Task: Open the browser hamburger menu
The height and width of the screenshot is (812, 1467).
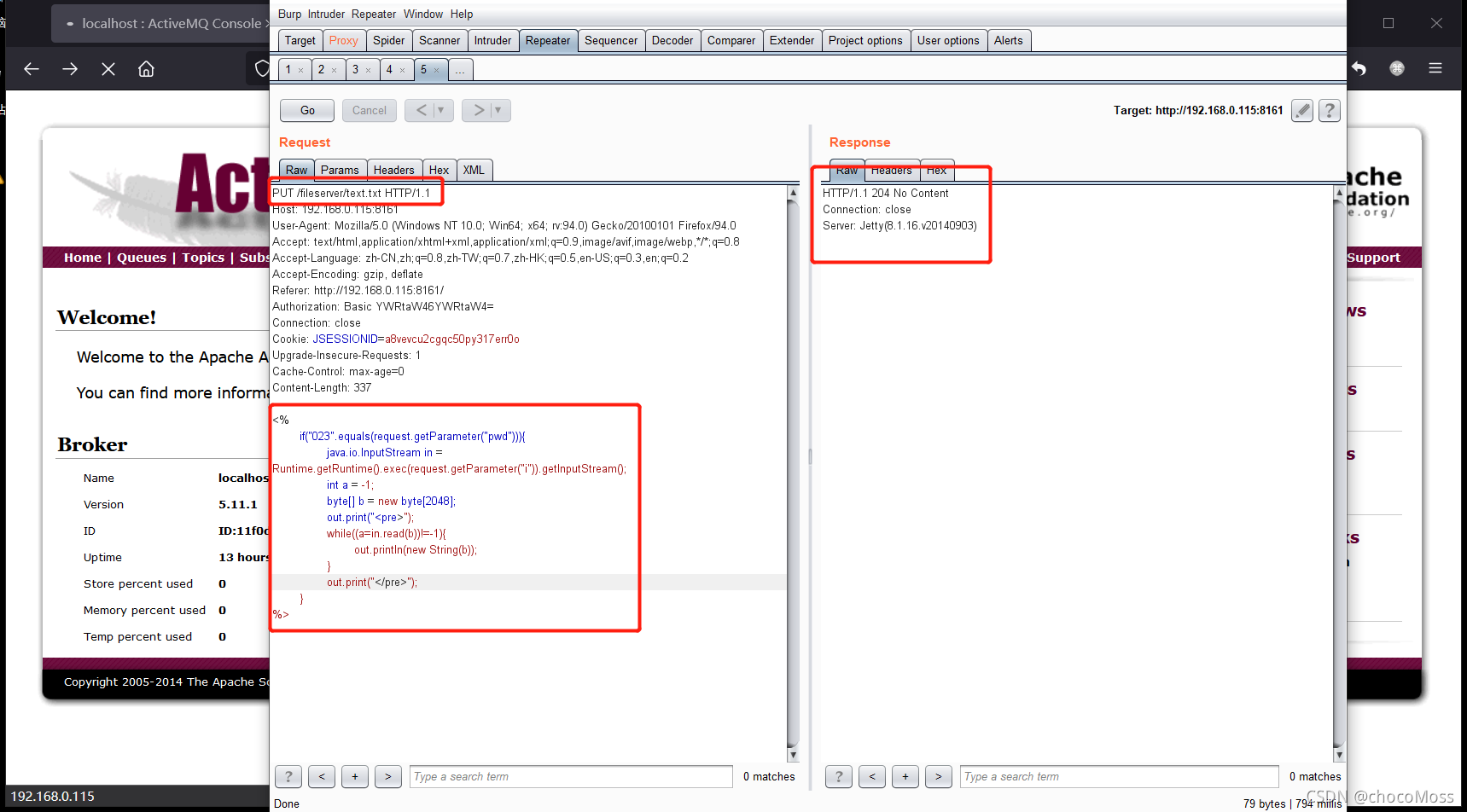Action: [x=1435, y=68]
